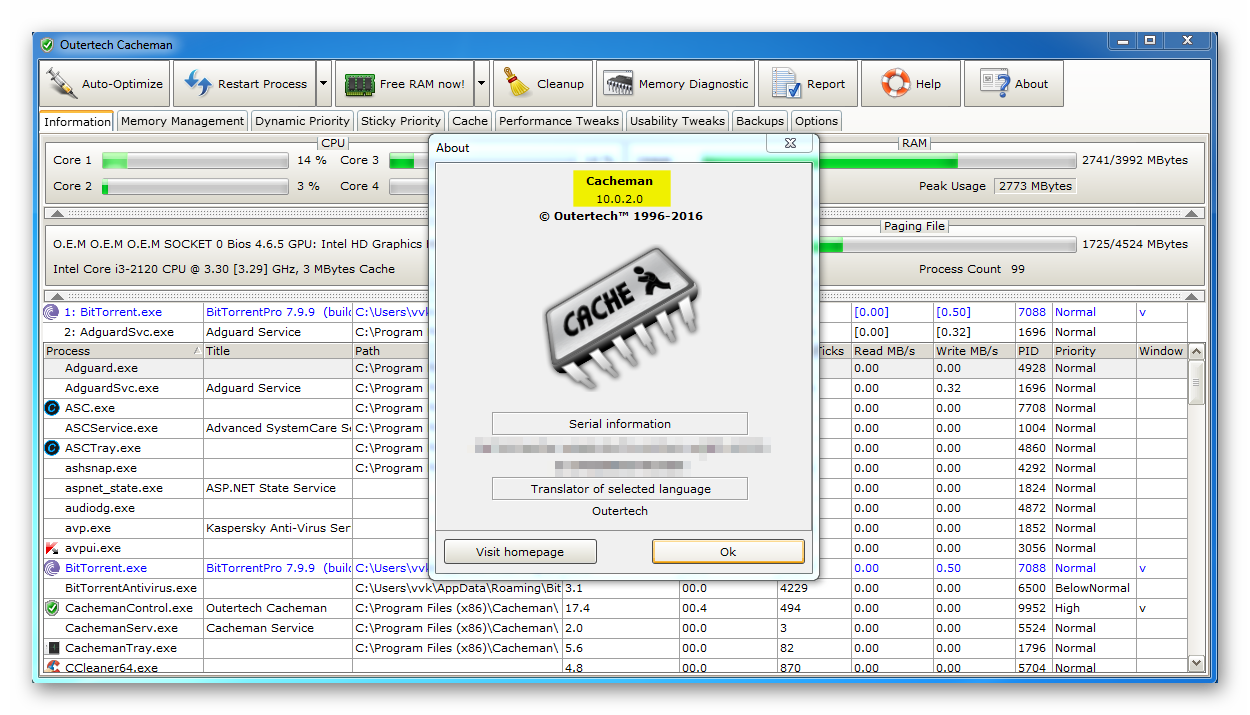The width and height of the screenshot is (1250, 715).
Task: Open the Backups tab
Action: [x=760, y=121]
